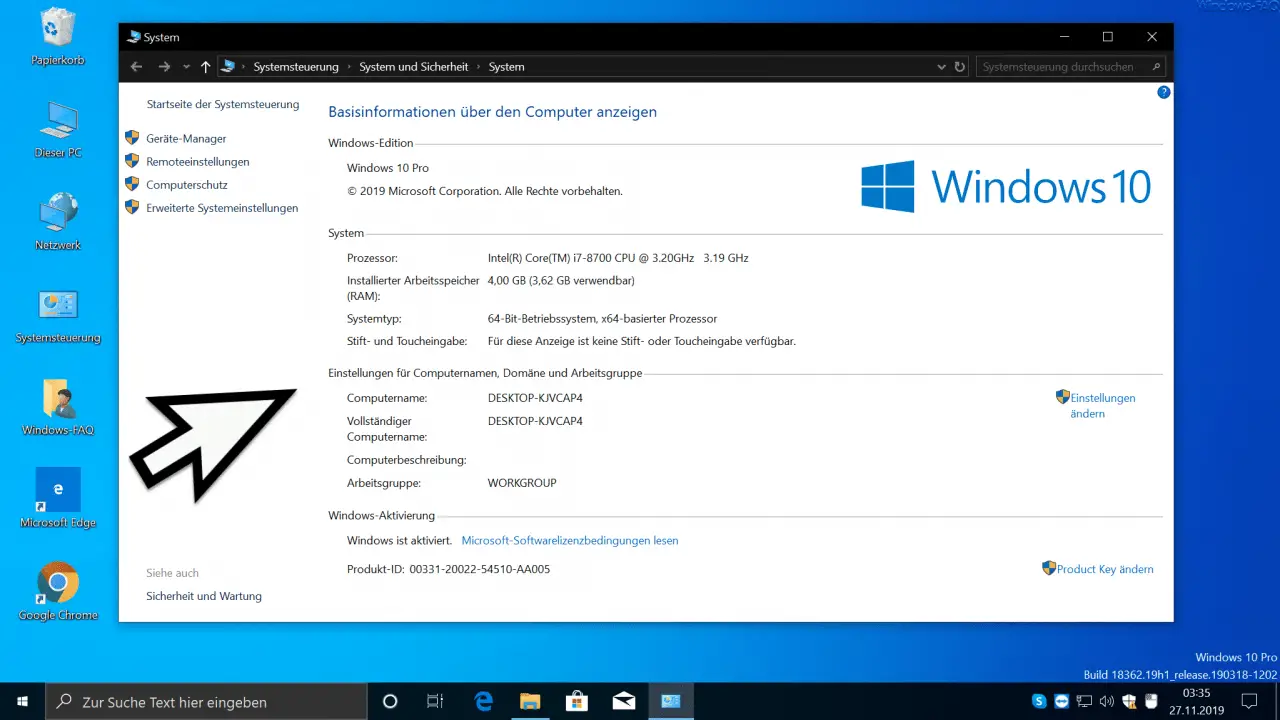
Task: Open the Windows Start menu
Action: [22, 701]
